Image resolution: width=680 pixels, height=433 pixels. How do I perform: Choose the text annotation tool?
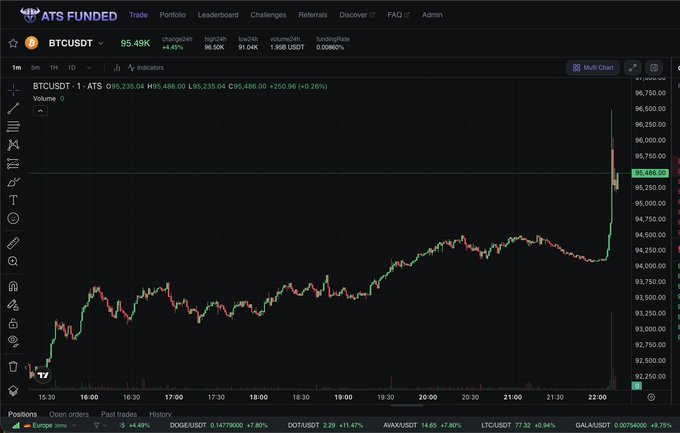(13, 200)
